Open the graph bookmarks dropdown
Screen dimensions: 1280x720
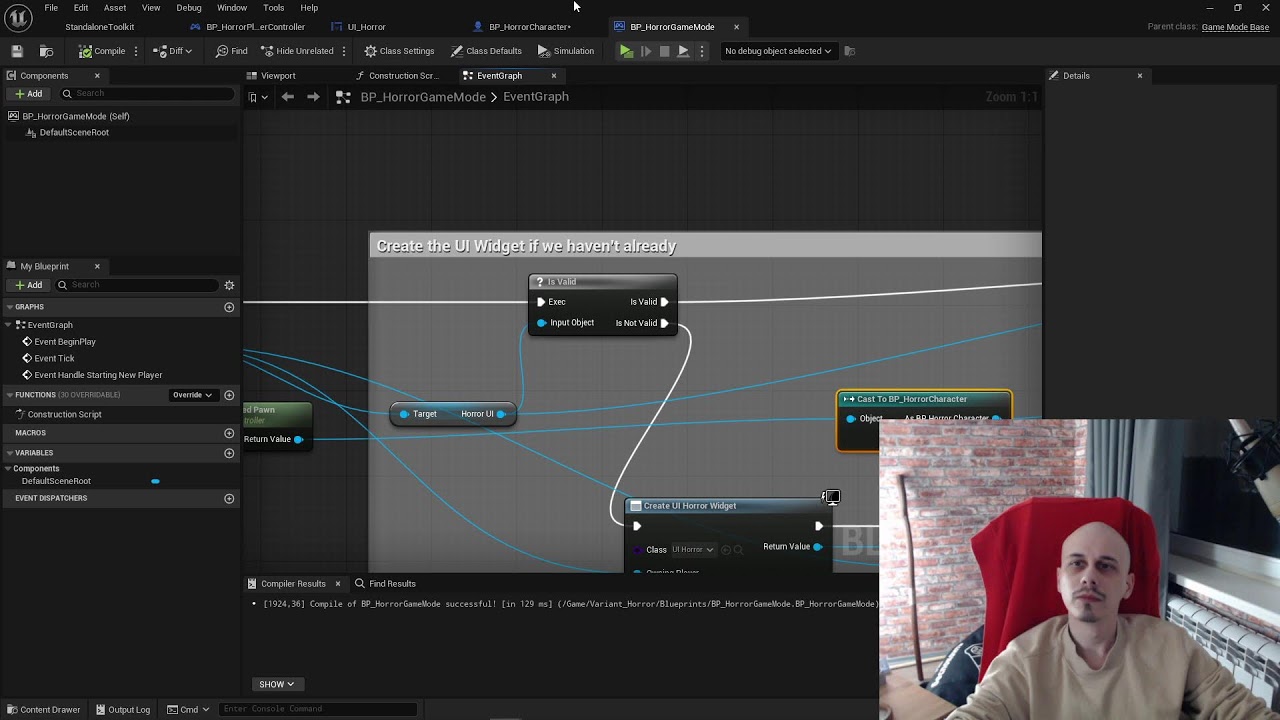point(257,97)
